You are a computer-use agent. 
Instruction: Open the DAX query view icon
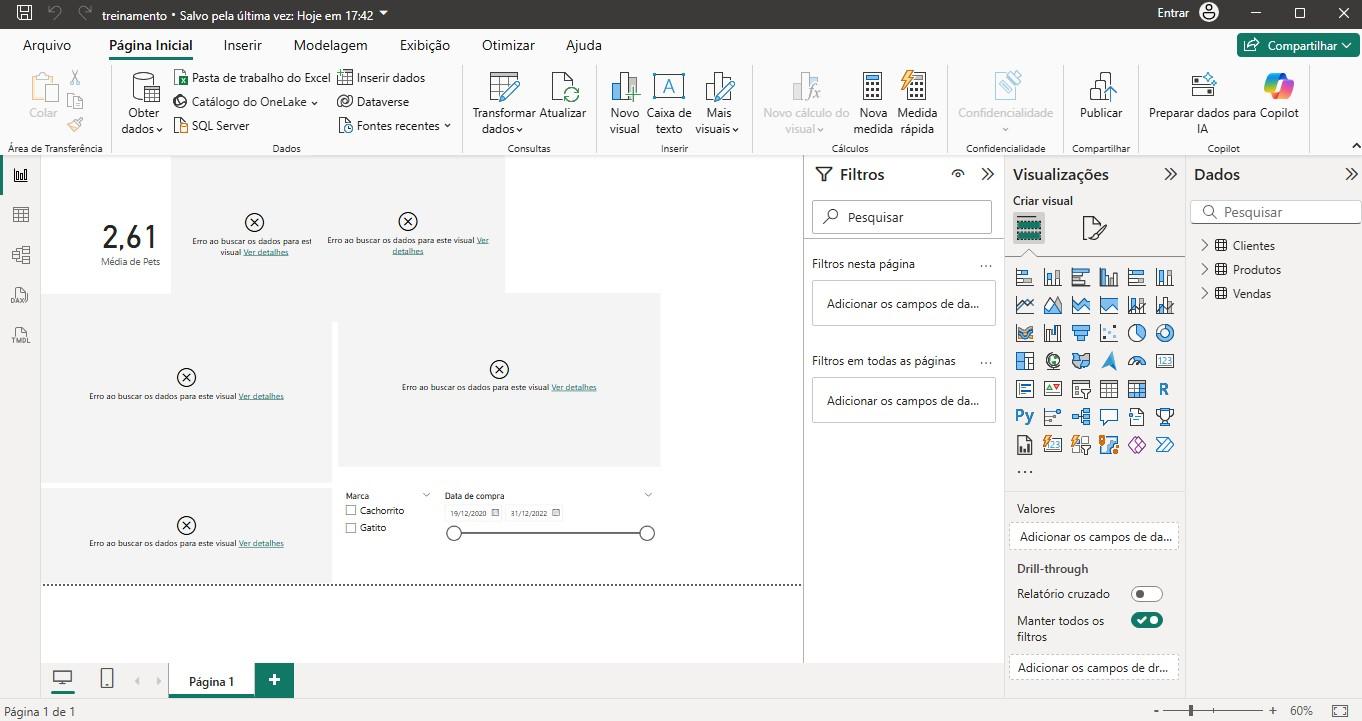(x=21, y=296)
